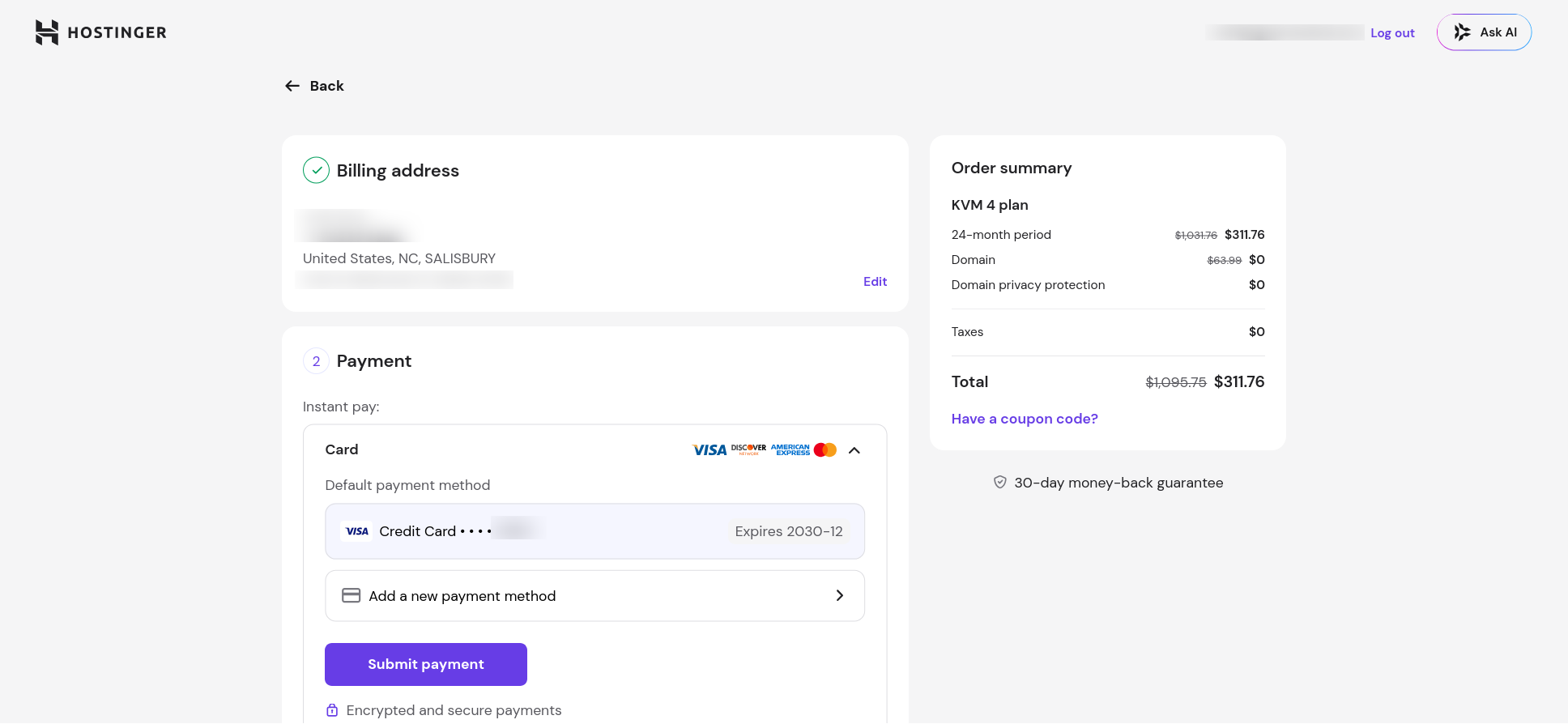1568x724 pixels.
Task: Click Have a coupon code? link
Action: click(x=1025, y=419)
